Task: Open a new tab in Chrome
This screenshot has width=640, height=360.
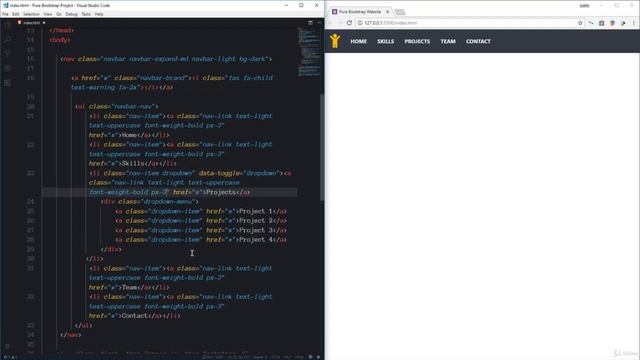Action: point(400,12)
